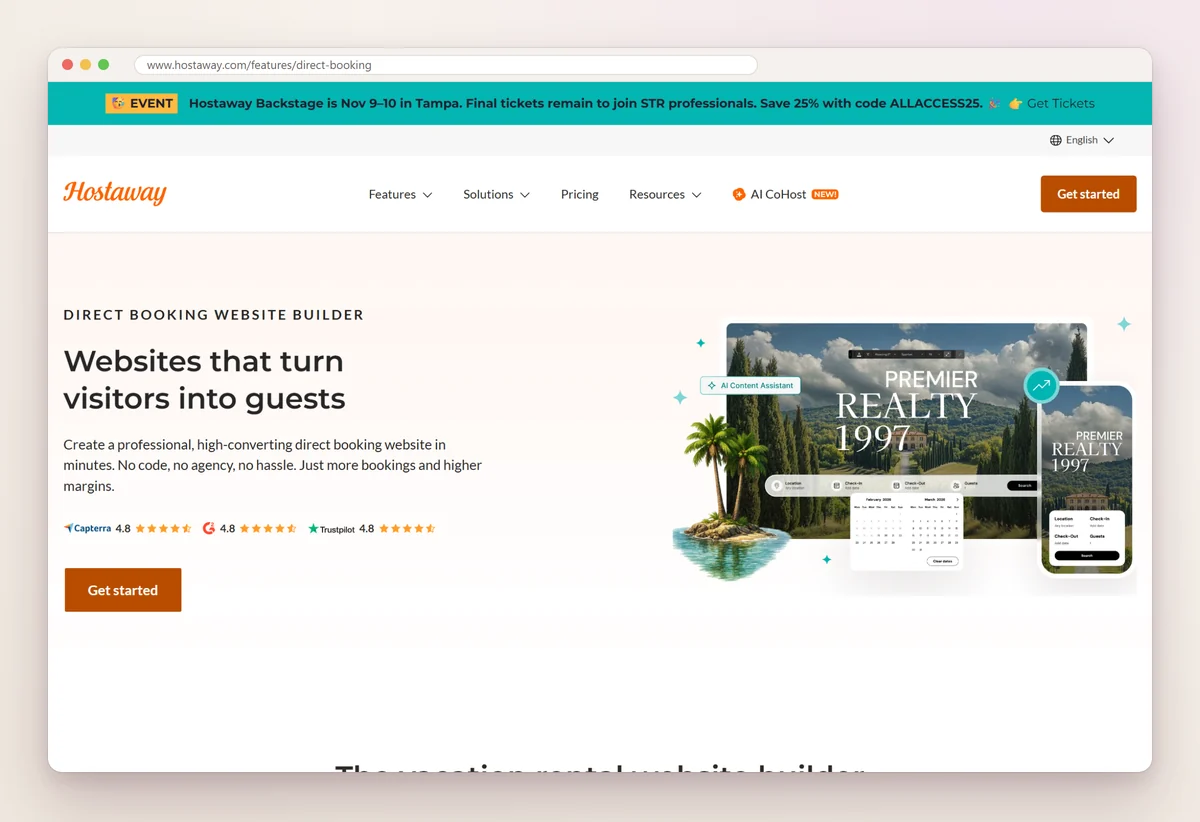Click the Capterra star rating
Image resolution: width=1200 pixels, height=822 pixels.
click(163, 528)
